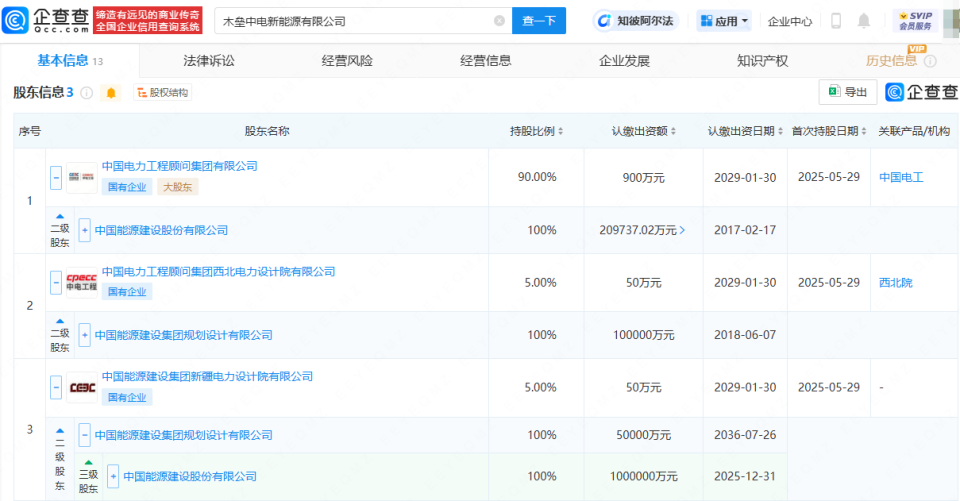The image size is (960, 501).
Task: Click CEEC company logo thumbnail
Action: 81,387
